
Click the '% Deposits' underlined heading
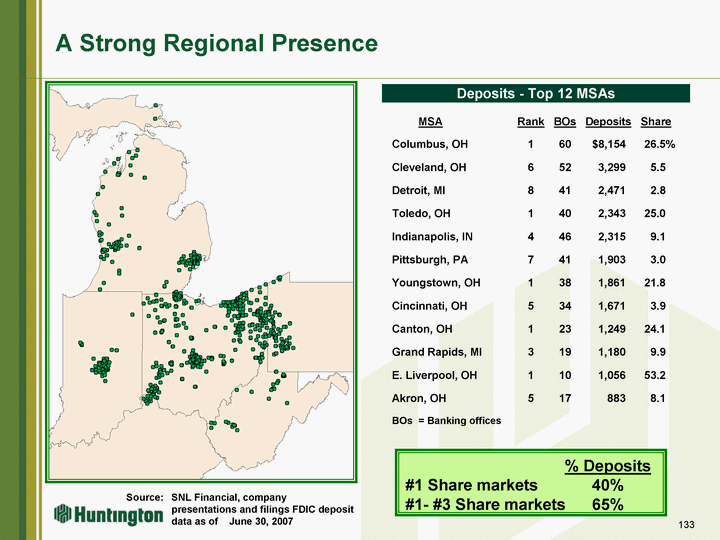click(x=607, y=466)
